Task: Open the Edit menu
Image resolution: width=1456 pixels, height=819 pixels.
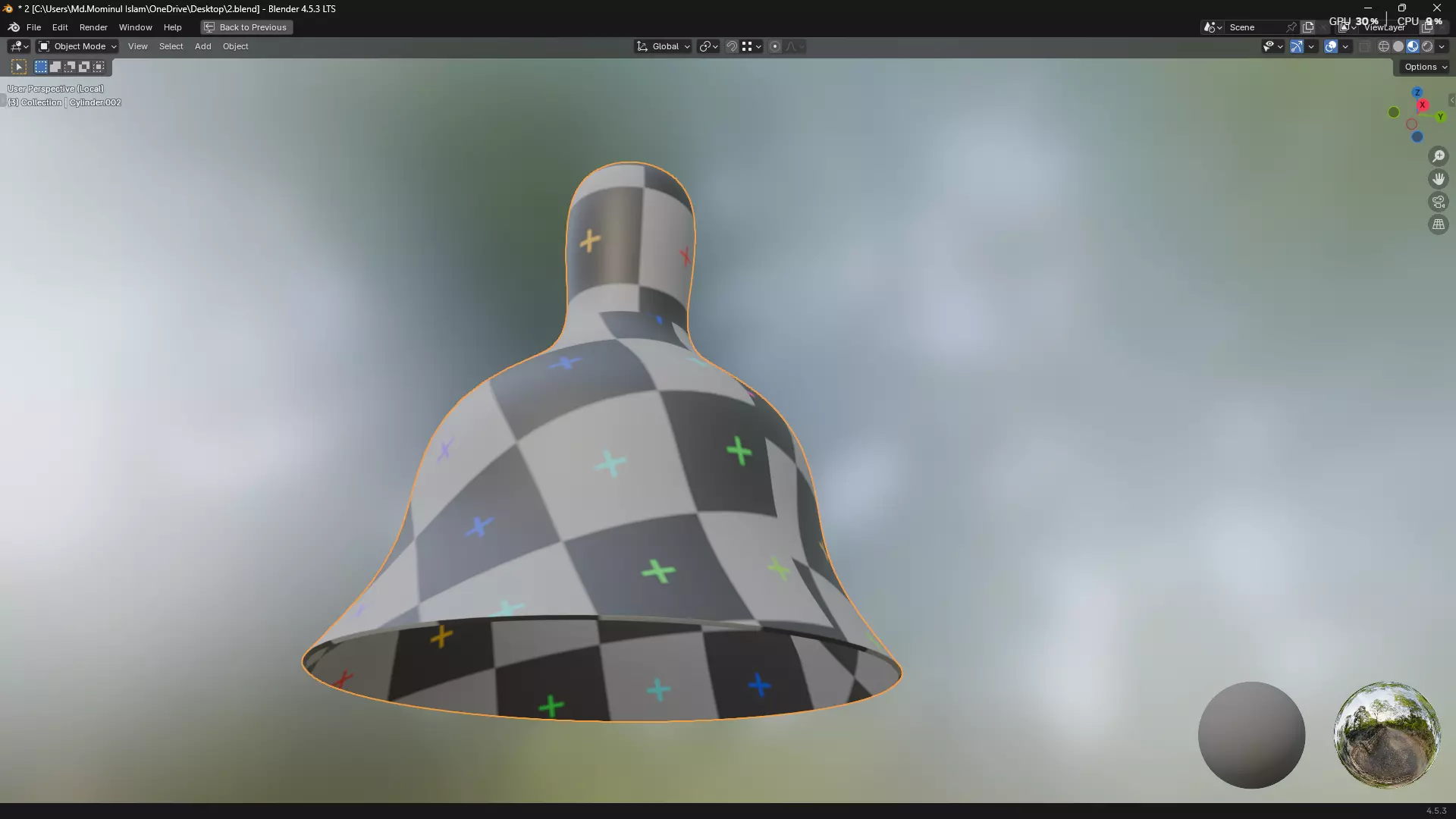Action: click(60, 27)
